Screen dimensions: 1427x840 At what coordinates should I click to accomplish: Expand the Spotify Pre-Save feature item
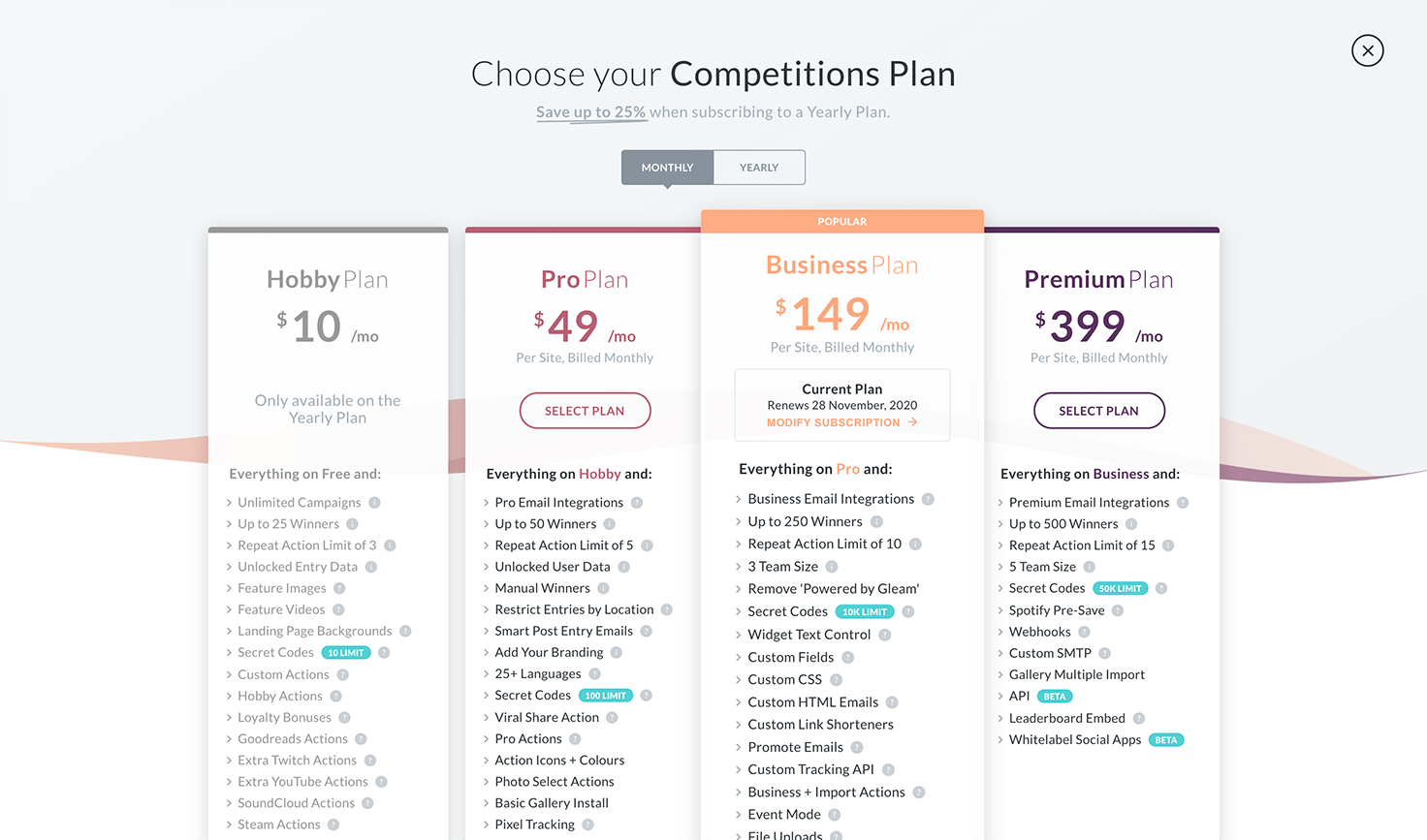click(x=1055, y=609)
